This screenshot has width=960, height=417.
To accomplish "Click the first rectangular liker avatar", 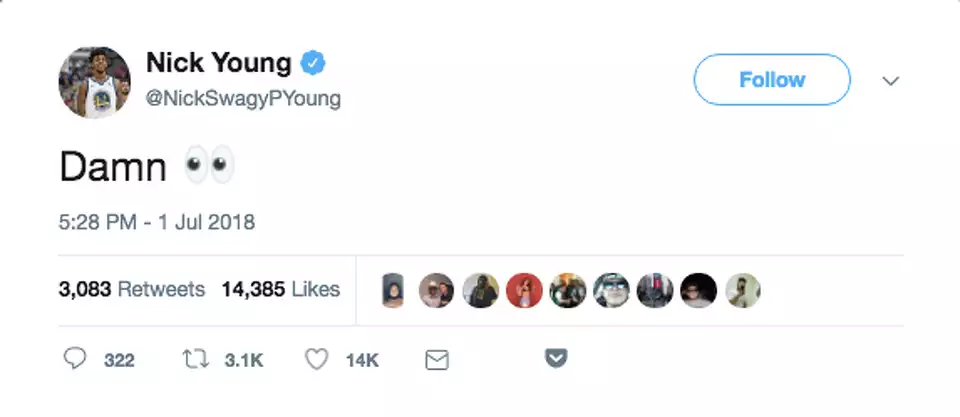I will 393,290.
